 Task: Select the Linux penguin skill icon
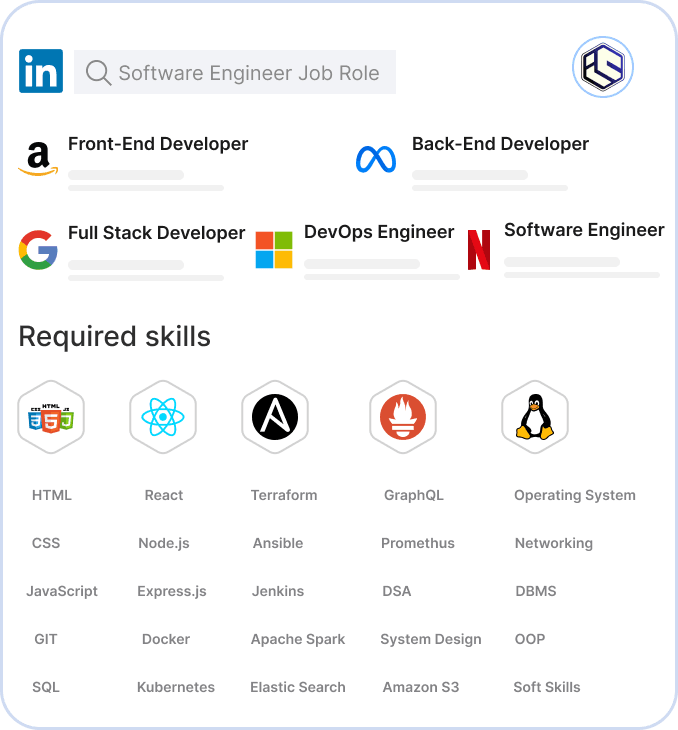535,417
